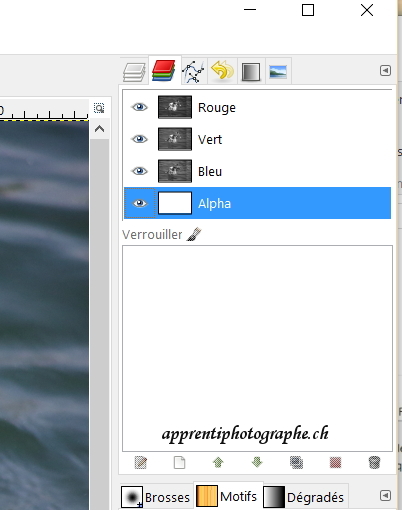Click the Vert channel thumbnail
The width and height of the screenshot is (402, 510).
tap(175, 139)
